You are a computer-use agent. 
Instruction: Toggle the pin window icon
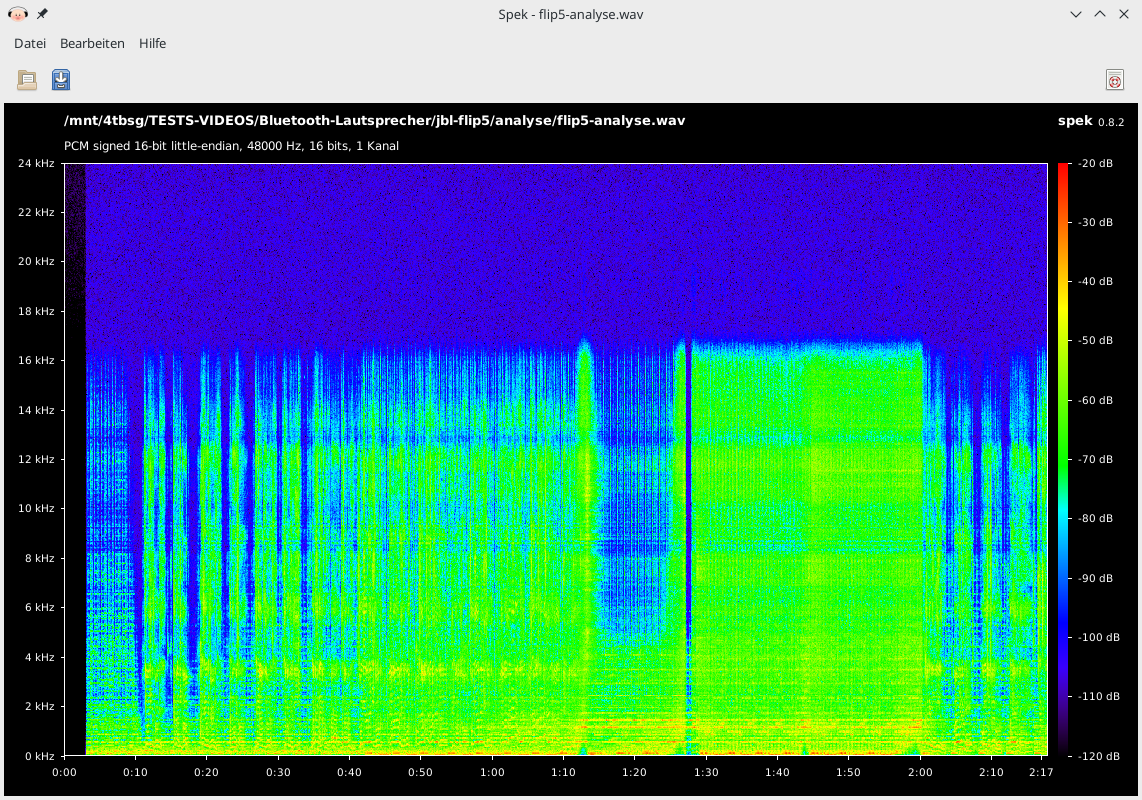[x=42, y=14]
